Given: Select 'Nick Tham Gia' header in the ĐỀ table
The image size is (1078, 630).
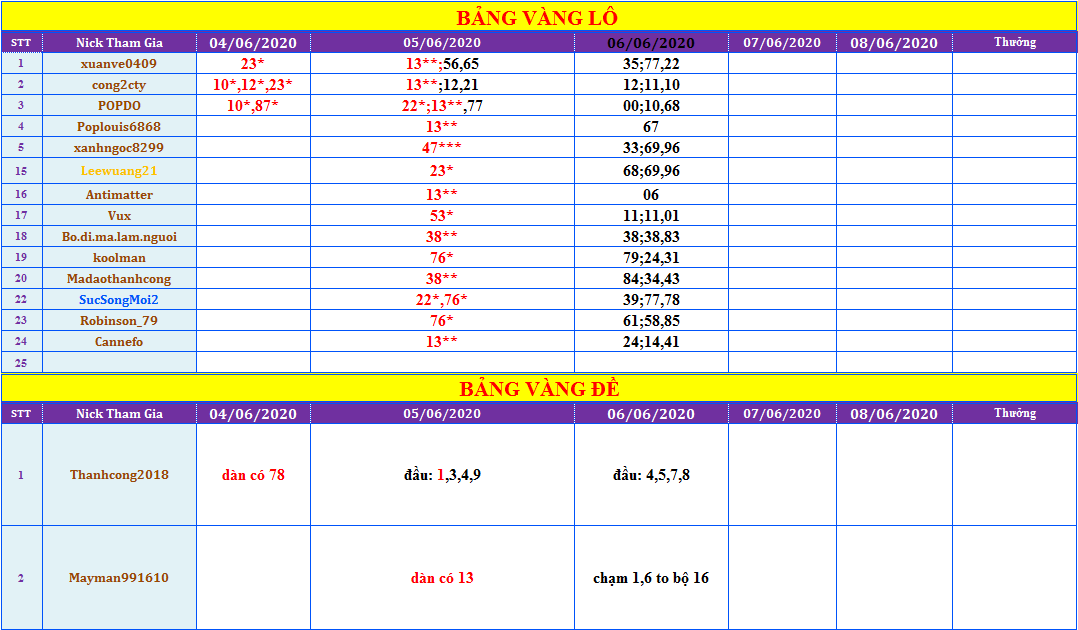Looking at the screenshot, I should click(120, 414).
